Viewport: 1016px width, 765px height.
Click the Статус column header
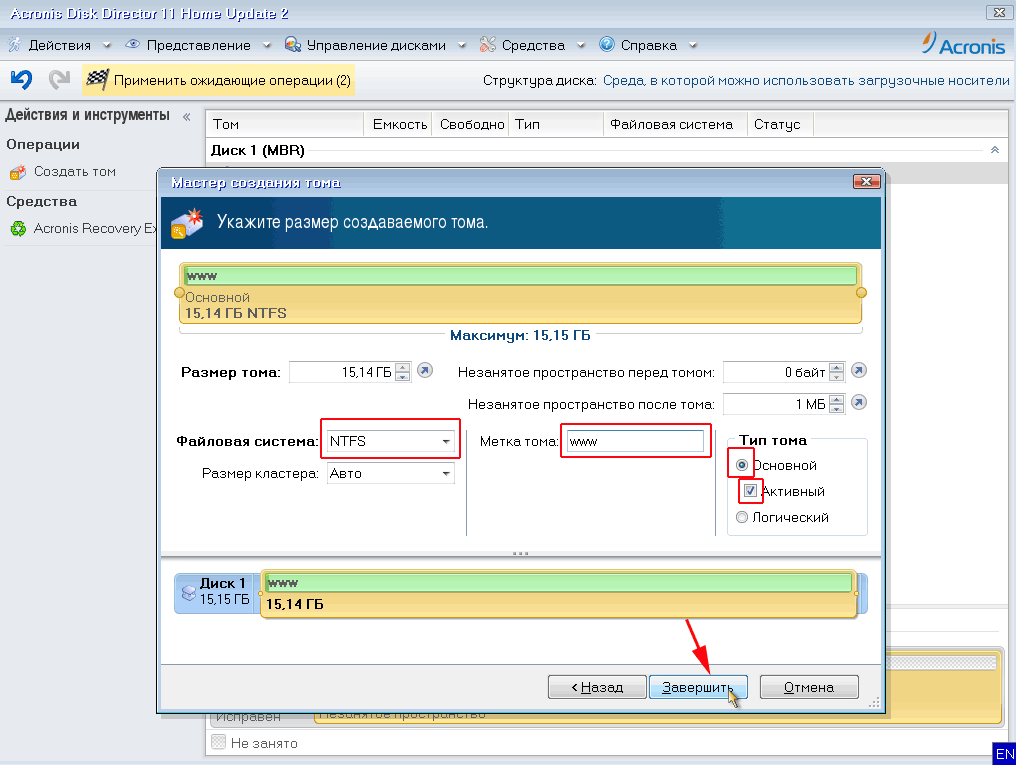tap(780, 124)
